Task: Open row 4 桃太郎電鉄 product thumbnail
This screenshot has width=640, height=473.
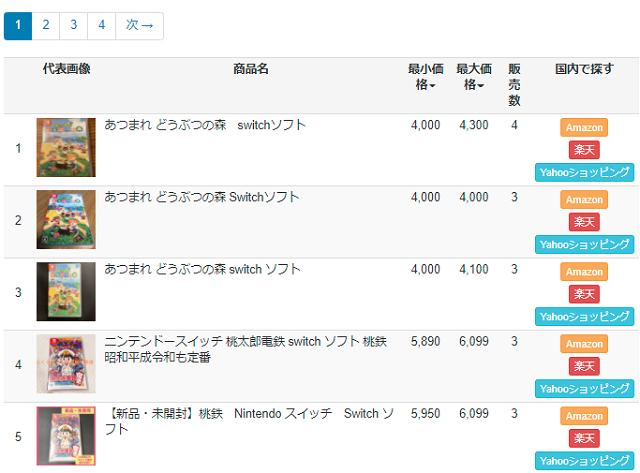Action: [66, 364]
